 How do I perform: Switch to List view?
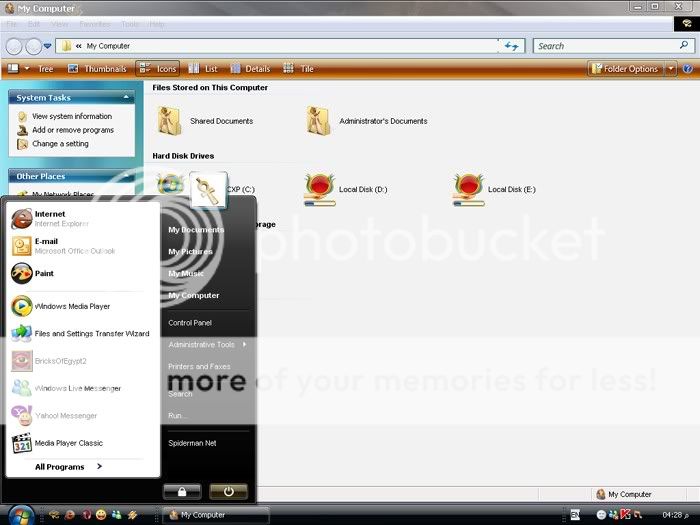[x=203, y=69]
